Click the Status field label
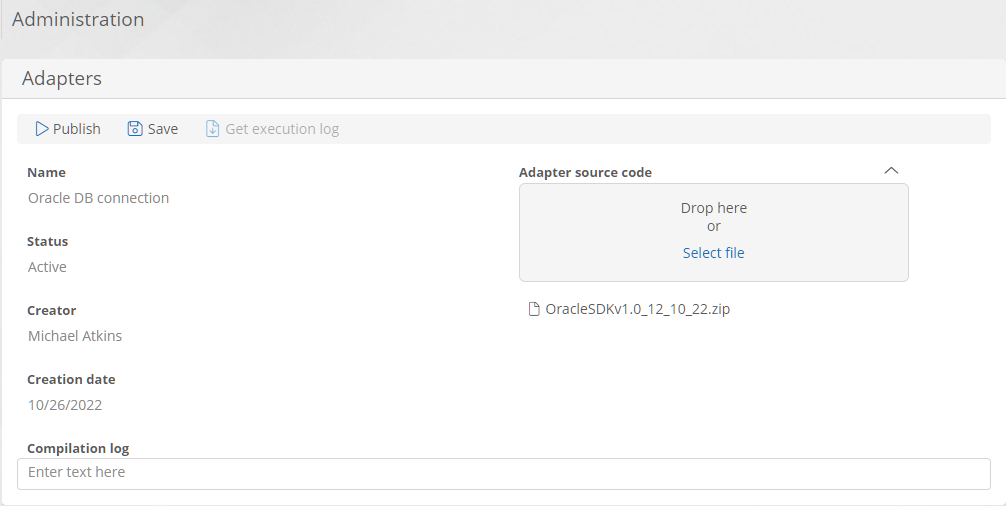Screen dimensions: 1006x506 [47, 241]
